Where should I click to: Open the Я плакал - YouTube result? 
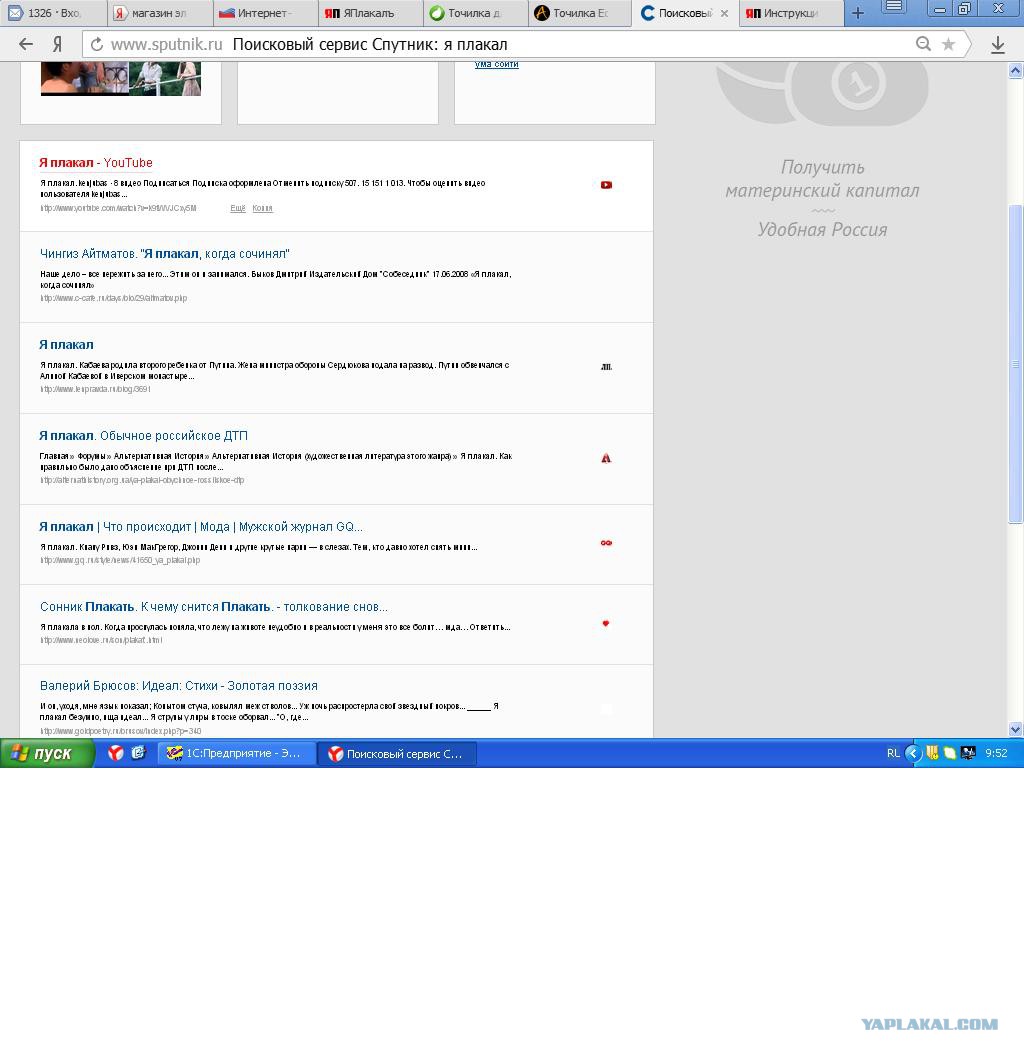(95, 163)
